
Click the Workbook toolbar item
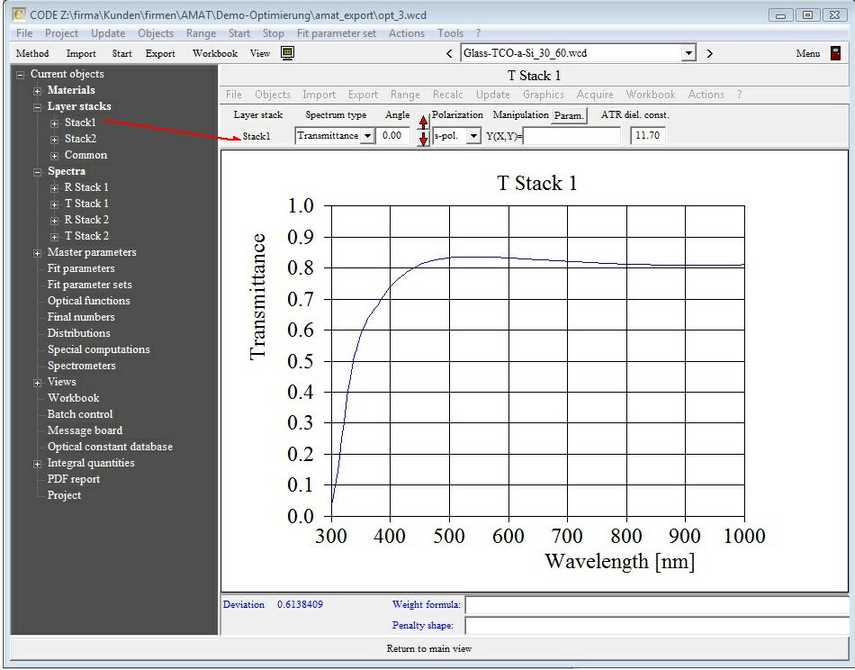(215, 53)
